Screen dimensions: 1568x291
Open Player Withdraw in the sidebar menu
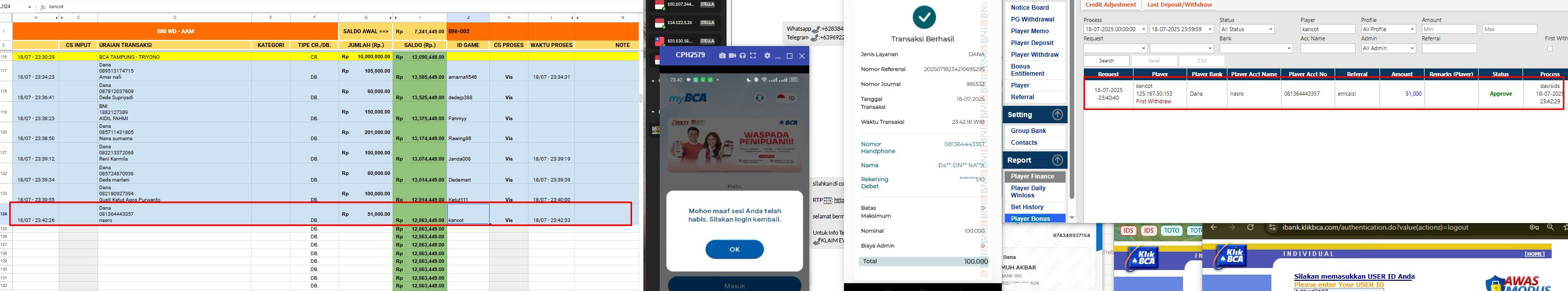coord(1034,55)
